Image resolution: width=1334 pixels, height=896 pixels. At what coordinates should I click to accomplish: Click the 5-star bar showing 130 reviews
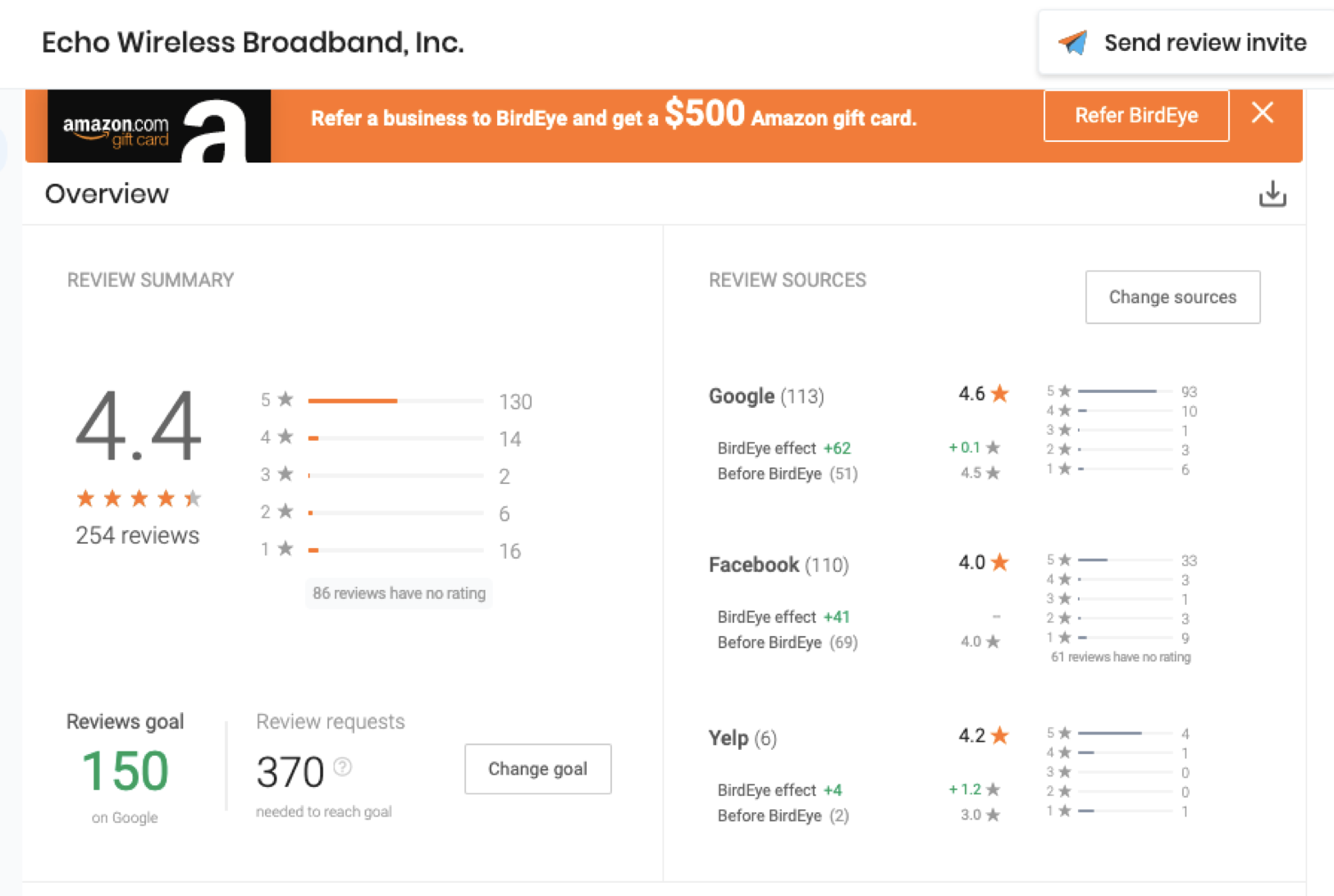point(352,401)
